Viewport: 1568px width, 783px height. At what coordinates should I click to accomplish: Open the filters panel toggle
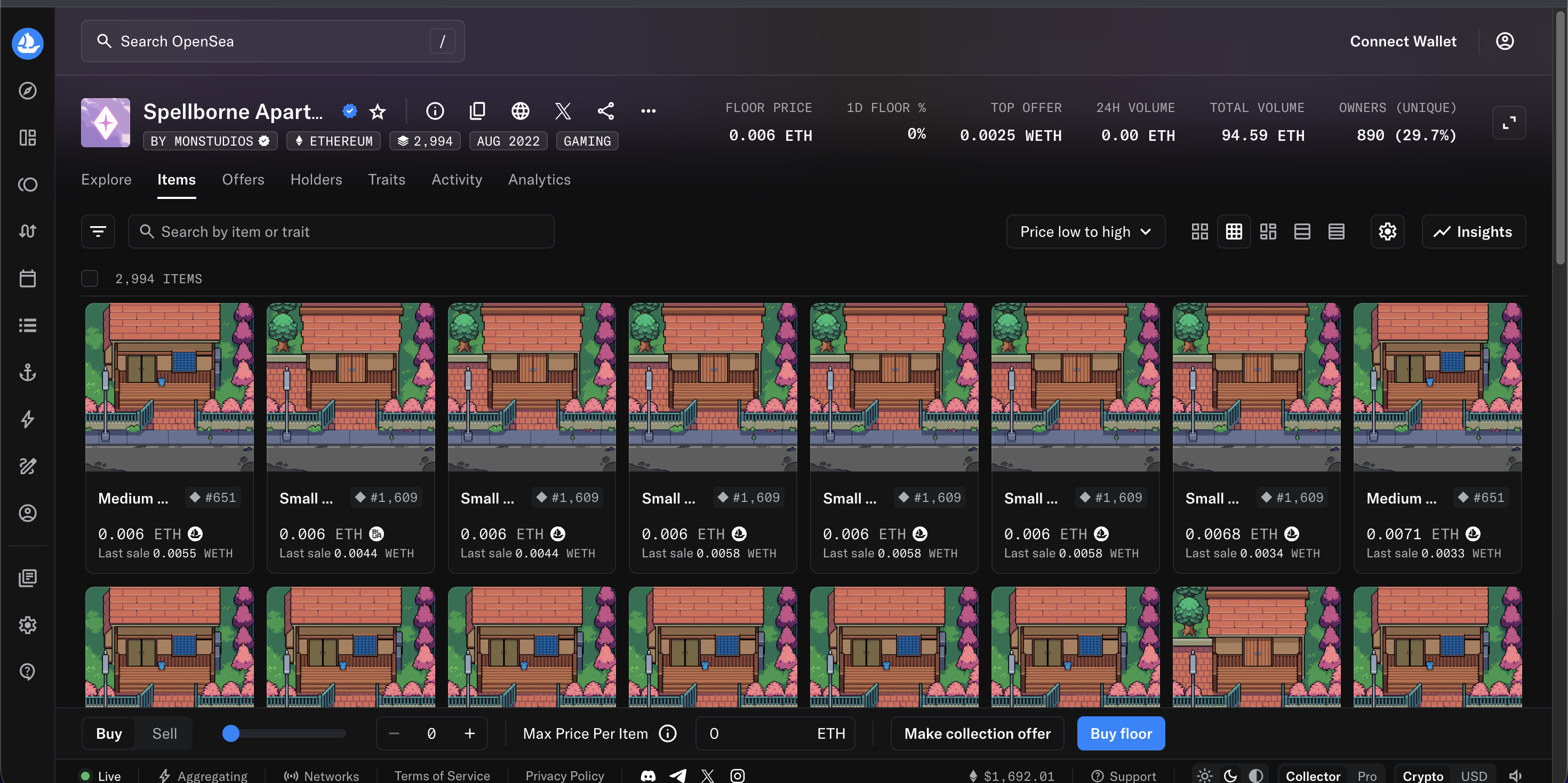(98, 231)
